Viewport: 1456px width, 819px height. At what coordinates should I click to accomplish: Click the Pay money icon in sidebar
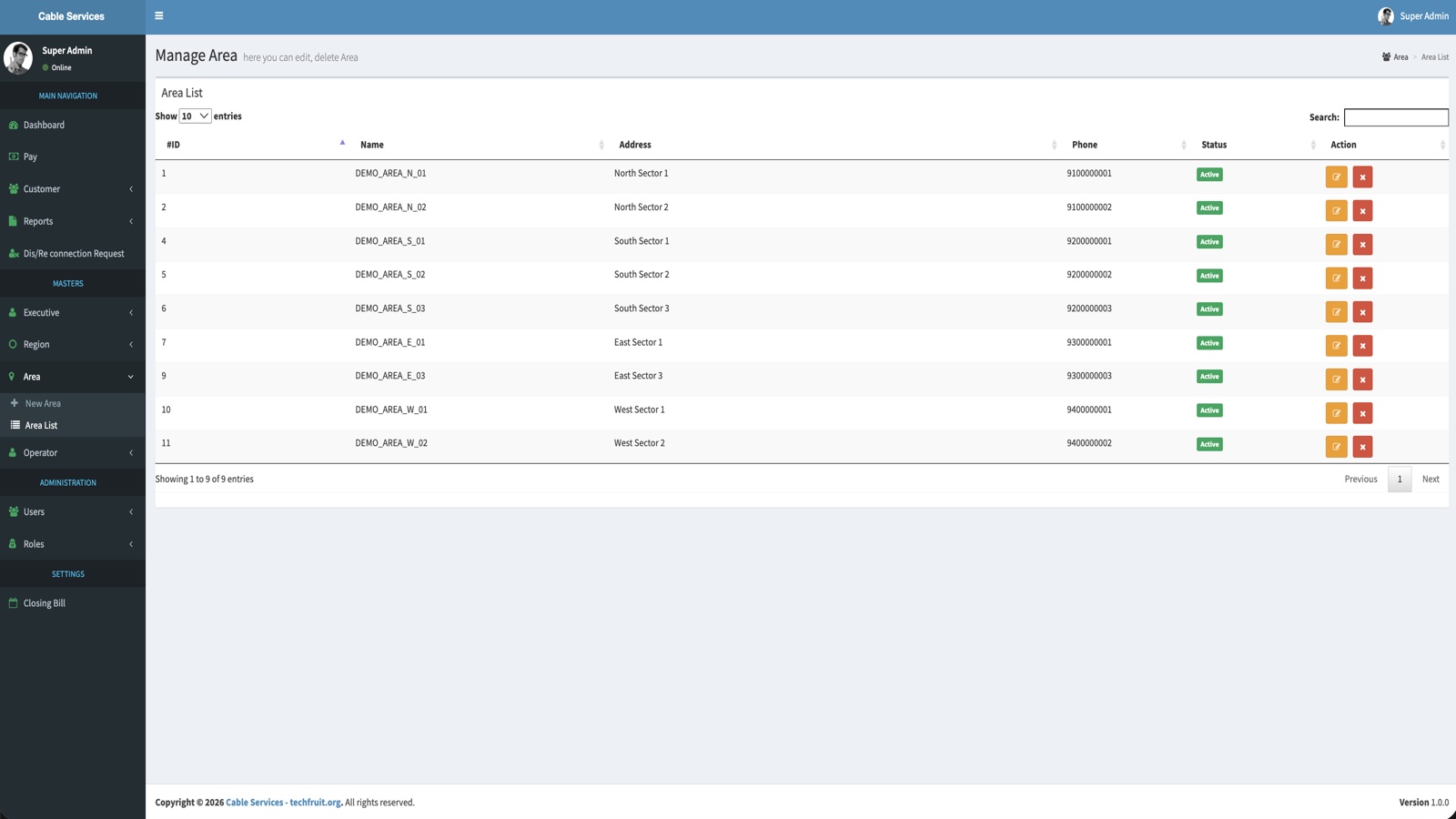(x=13, y=157)
